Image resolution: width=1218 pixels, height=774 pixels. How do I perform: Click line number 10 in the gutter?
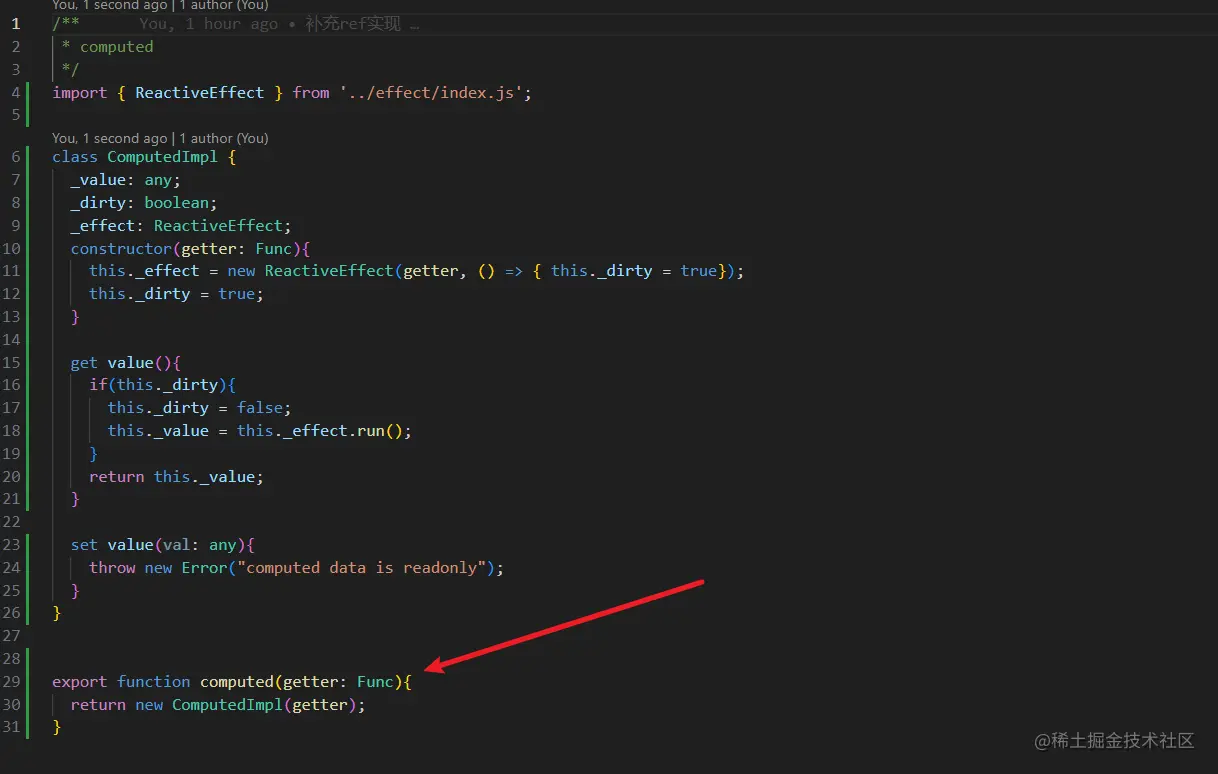pyautogui.click(x=11, y=248)
